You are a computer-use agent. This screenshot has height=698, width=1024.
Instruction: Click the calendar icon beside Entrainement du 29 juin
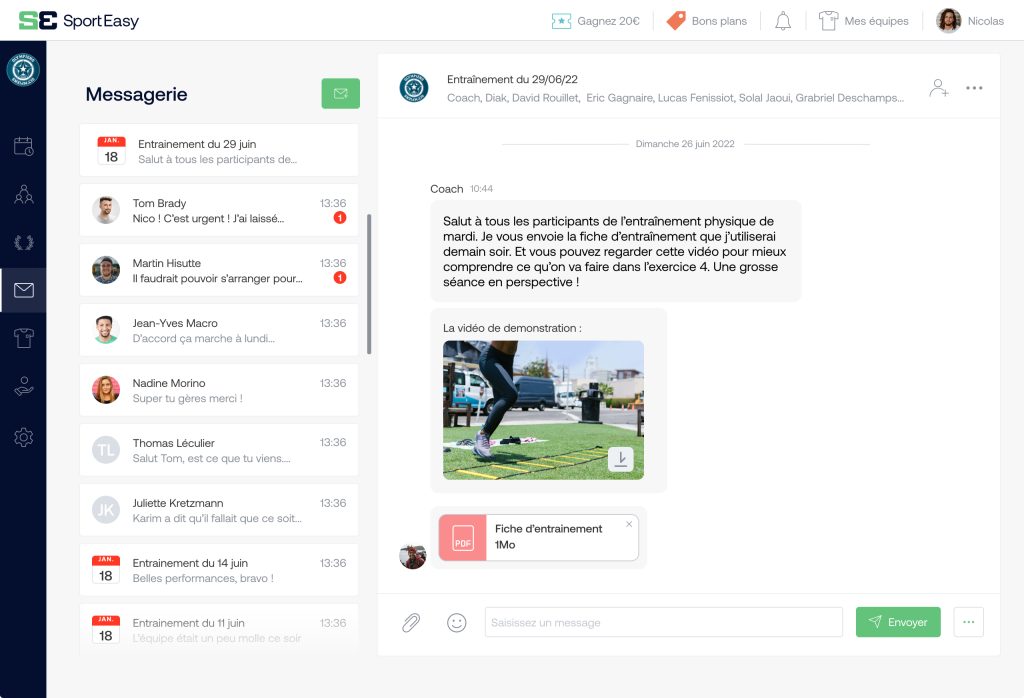click(x=111, y=150)
